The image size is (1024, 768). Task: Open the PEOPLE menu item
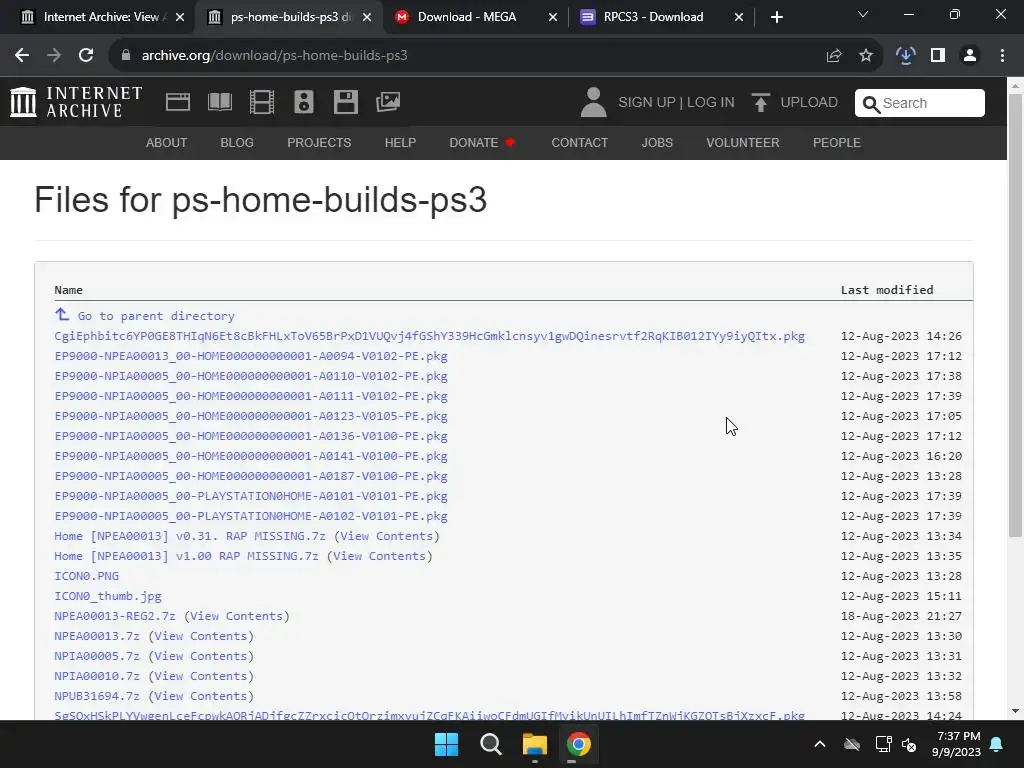tap(837, 142)
